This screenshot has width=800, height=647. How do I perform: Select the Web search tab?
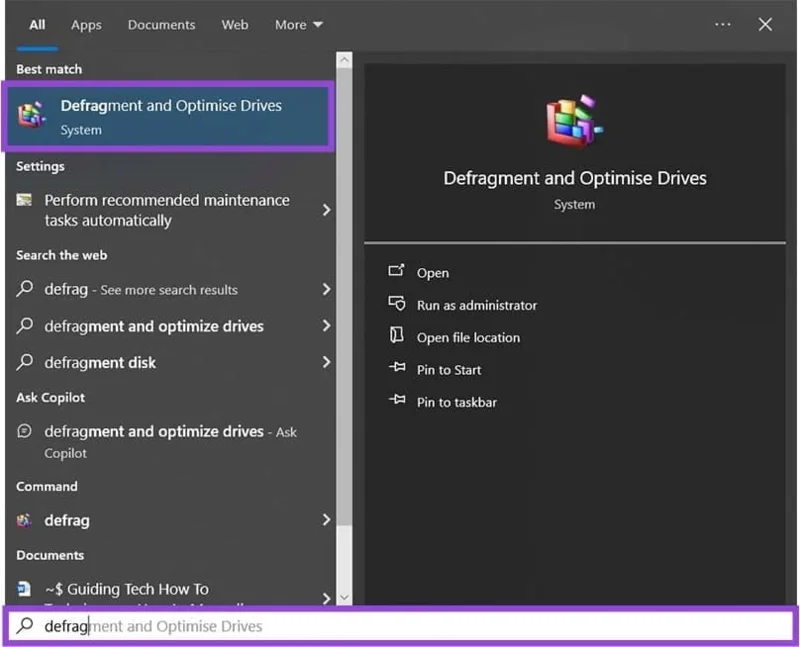tap(235, 25)
